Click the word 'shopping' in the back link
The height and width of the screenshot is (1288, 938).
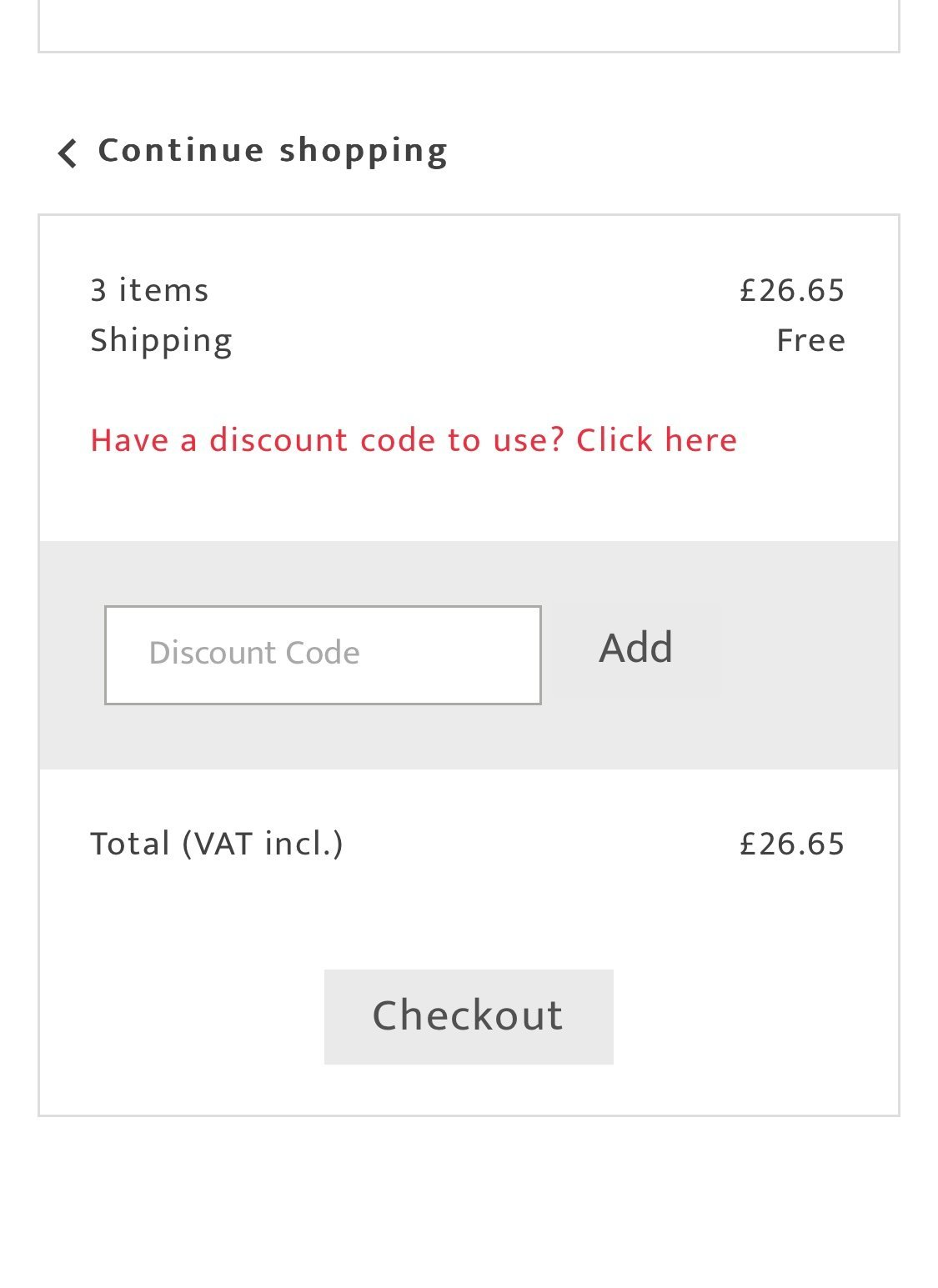[x=364, y=151]
